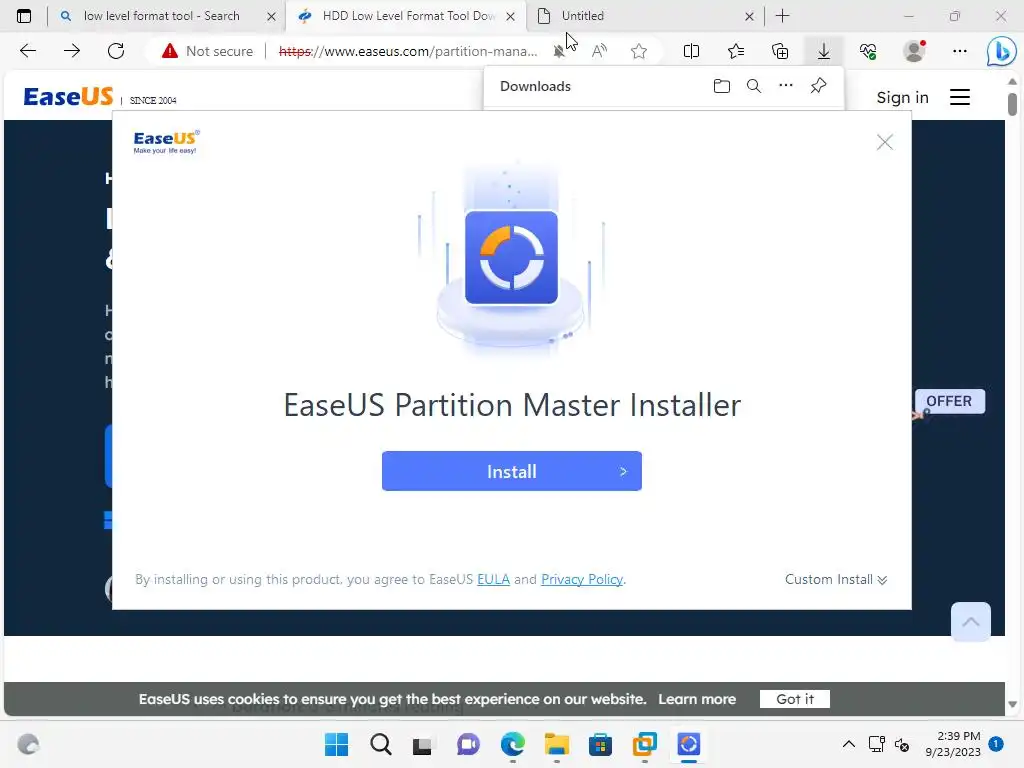Open more options in Downloads panel
This screenshot has width=1024, height=768.
pyautogui.click(x=786, y=86)
